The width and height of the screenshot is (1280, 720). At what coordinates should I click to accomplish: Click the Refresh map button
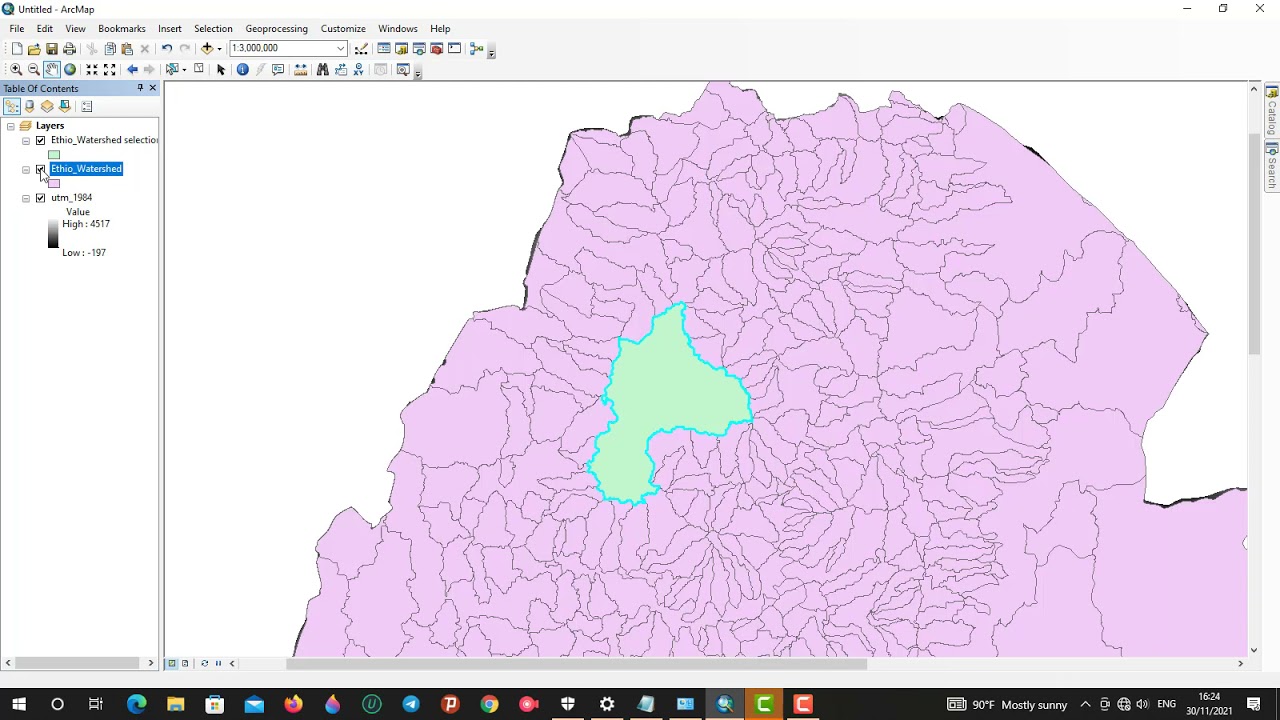click(204, 663)
